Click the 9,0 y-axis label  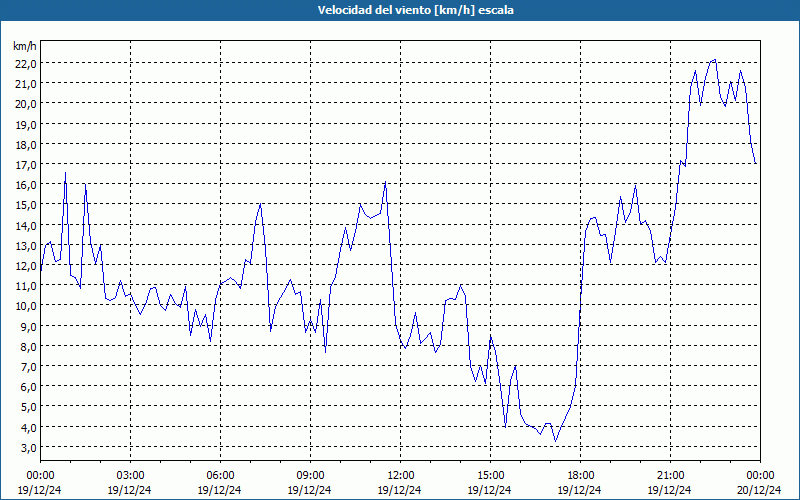tap(28, 326)
